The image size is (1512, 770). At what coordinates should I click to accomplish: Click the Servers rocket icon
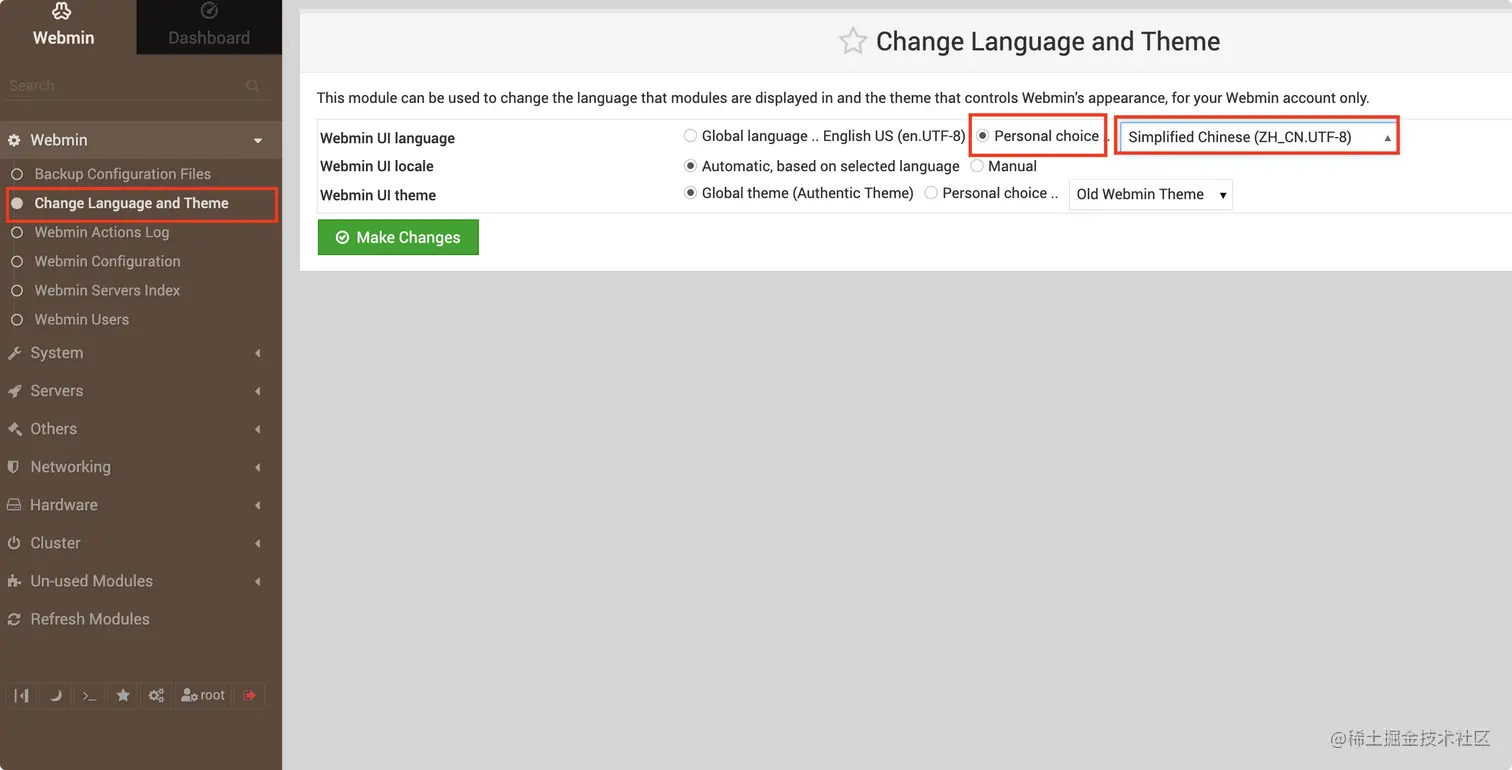coord(14,391)
